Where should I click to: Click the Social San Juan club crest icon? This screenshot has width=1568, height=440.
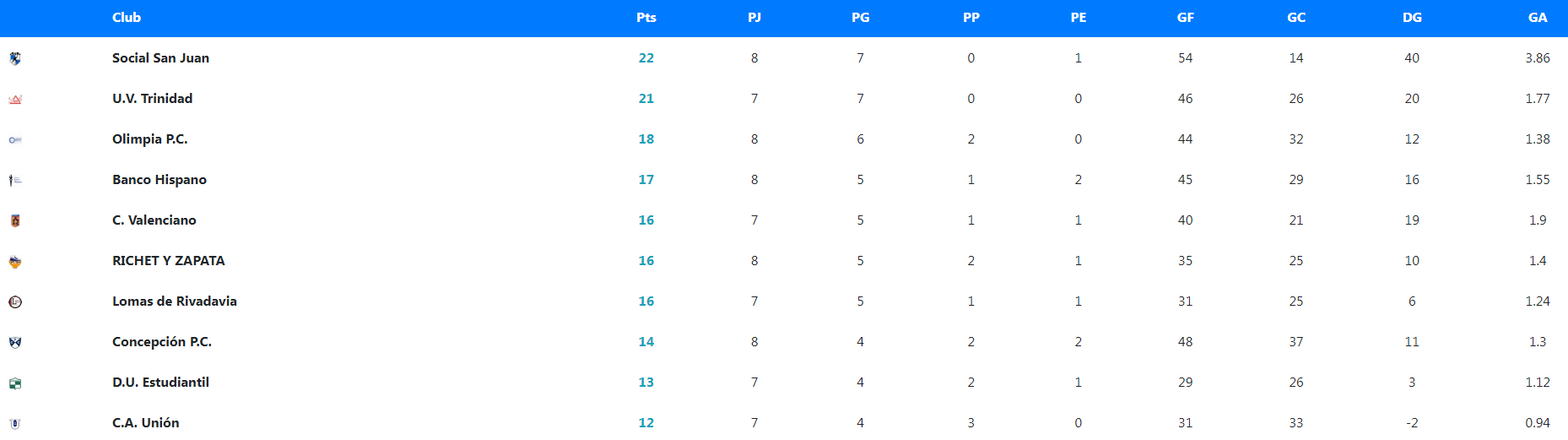click(x=15, y=58)
